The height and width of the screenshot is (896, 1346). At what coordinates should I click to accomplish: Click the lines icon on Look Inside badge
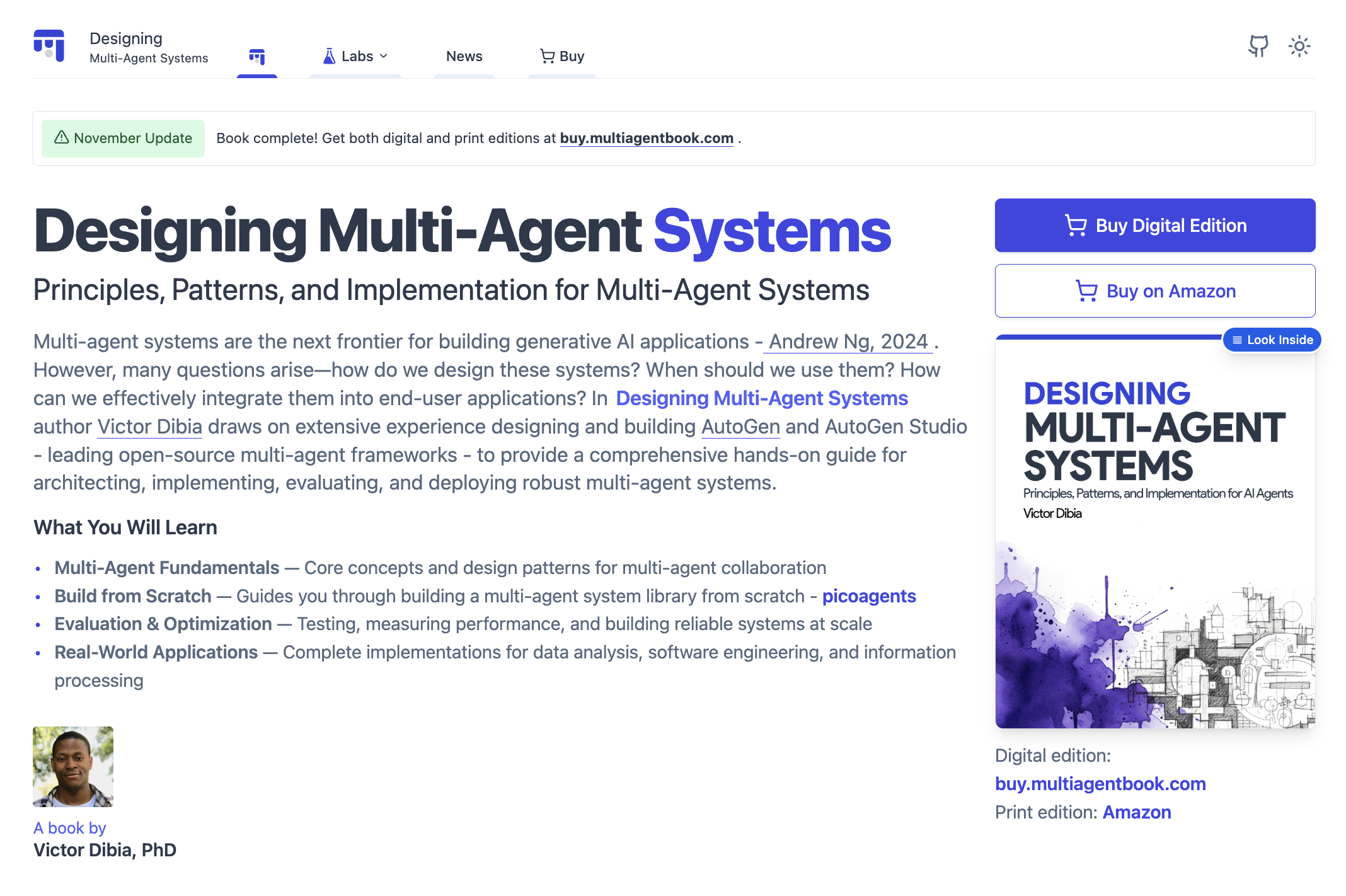1236,340
